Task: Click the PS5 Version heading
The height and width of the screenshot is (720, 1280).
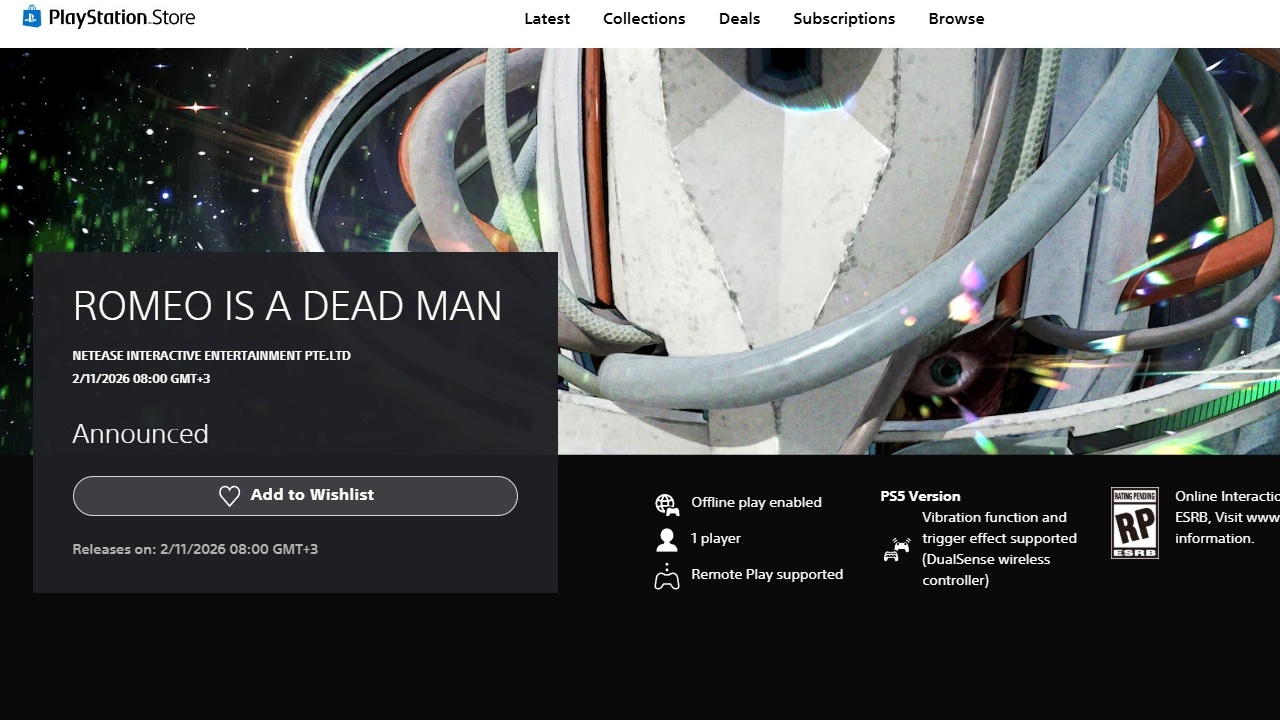Action: (920, 496)
